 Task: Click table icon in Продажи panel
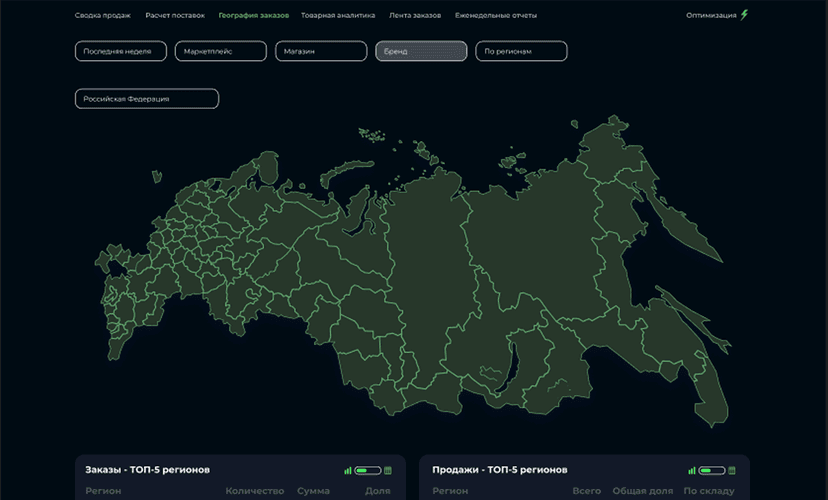731,470
